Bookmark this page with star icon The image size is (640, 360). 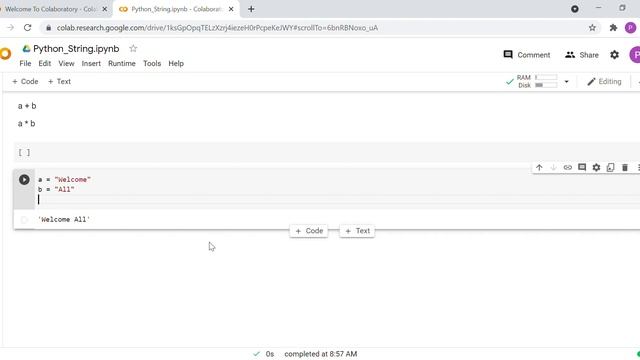[x=592, y=28]
